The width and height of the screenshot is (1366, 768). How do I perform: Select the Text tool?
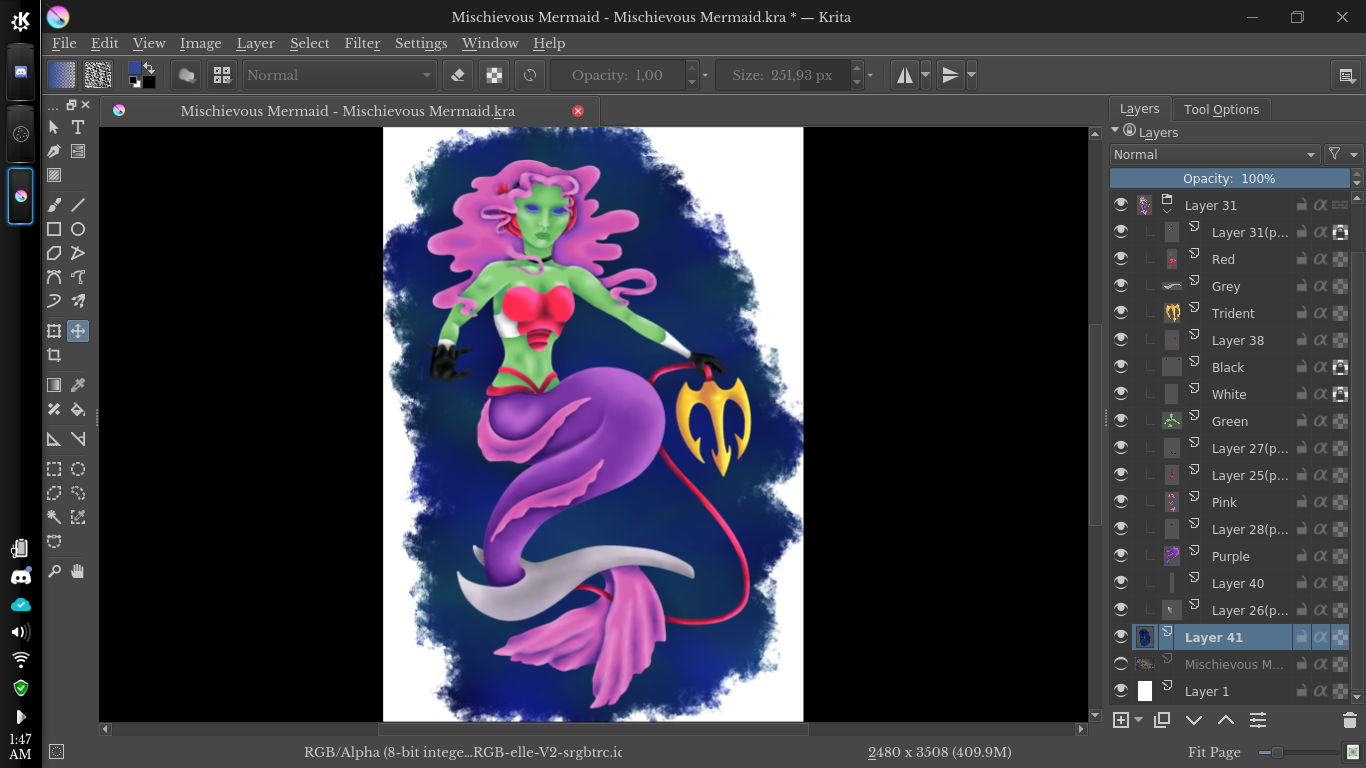[x=78, y=128]
